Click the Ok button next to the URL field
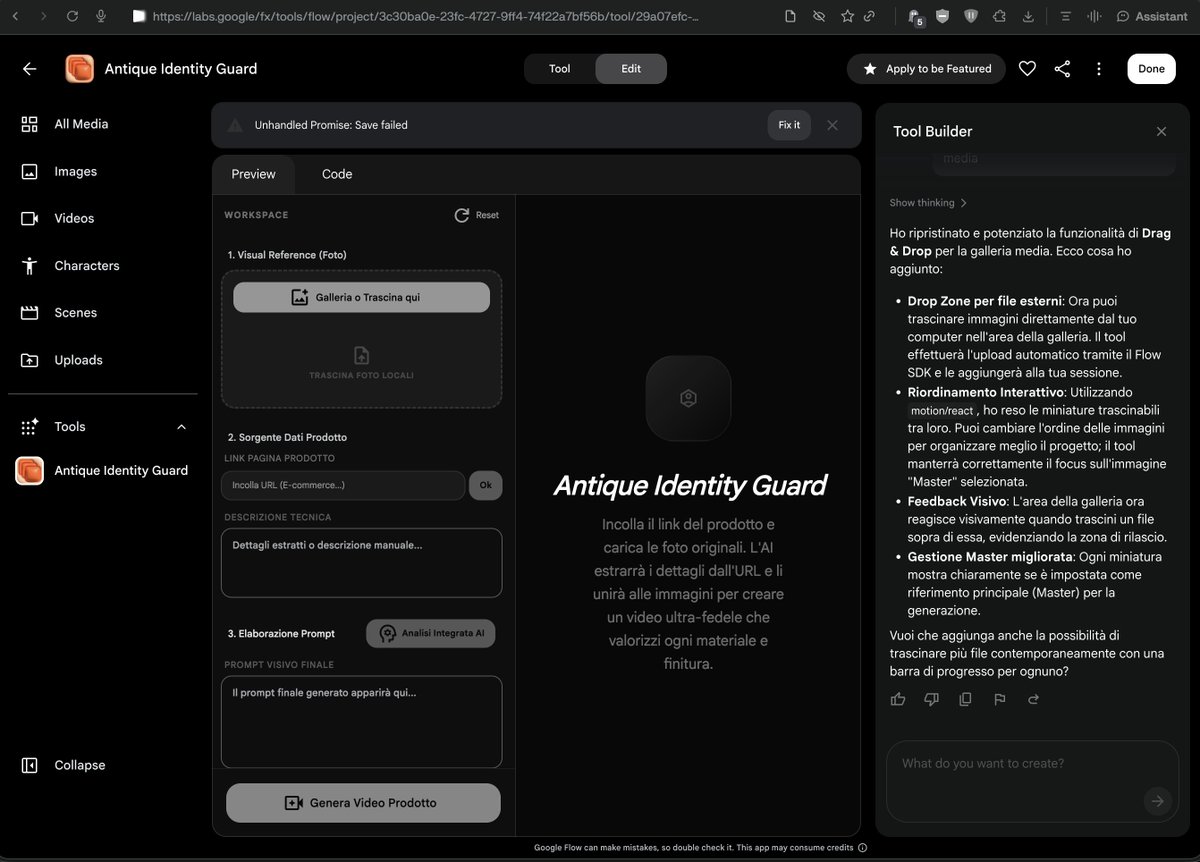 (486, 485)
